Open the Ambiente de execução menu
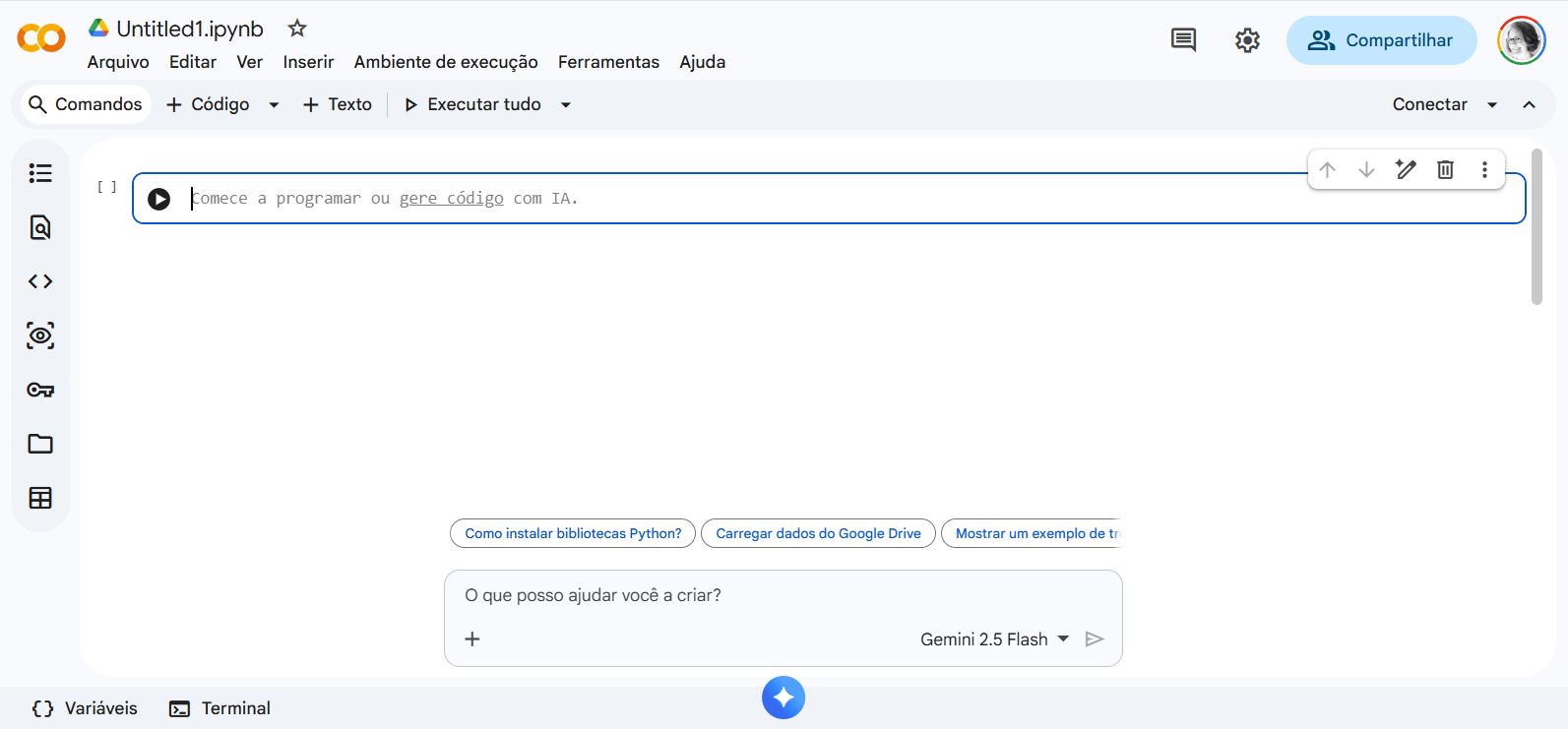 pyautogui.click(x=446, y=62)
